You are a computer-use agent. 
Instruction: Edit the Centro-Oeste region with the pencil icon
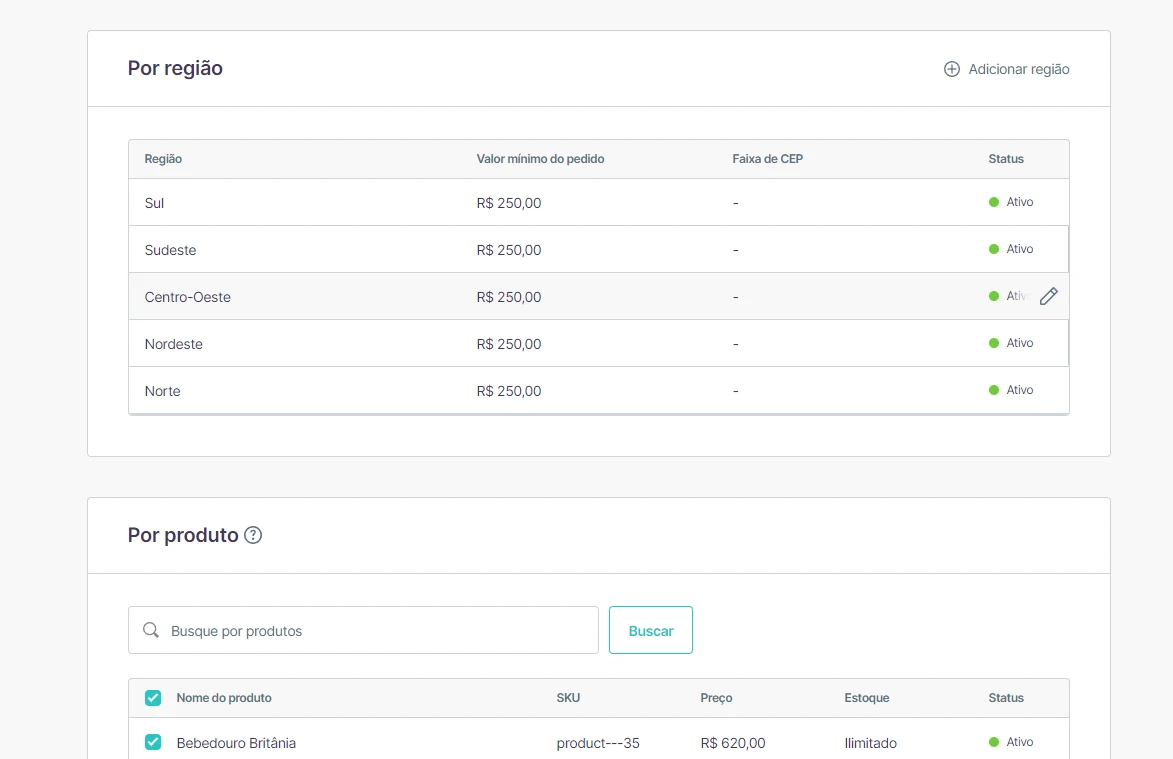(x=1049, y=296)
